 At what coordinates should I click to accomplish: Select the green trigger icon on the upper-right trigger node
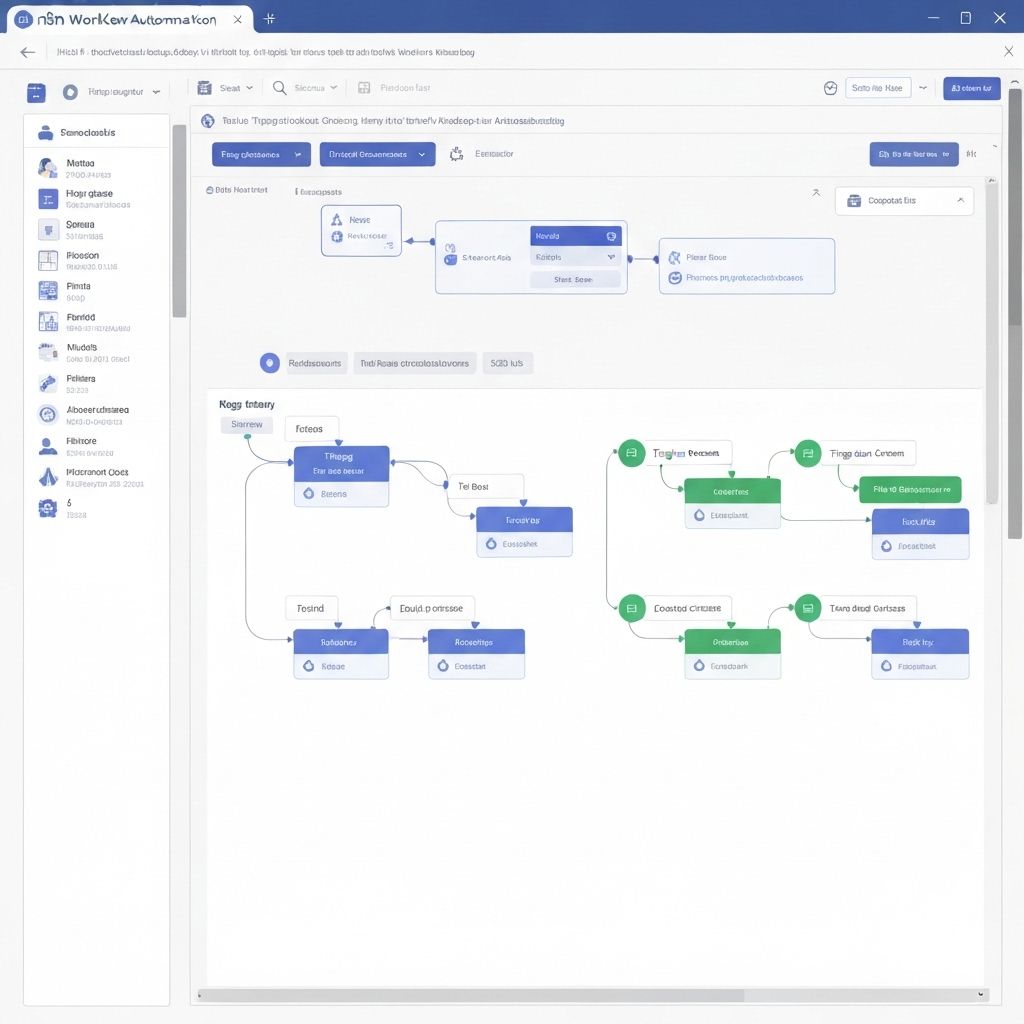(807, 453)
